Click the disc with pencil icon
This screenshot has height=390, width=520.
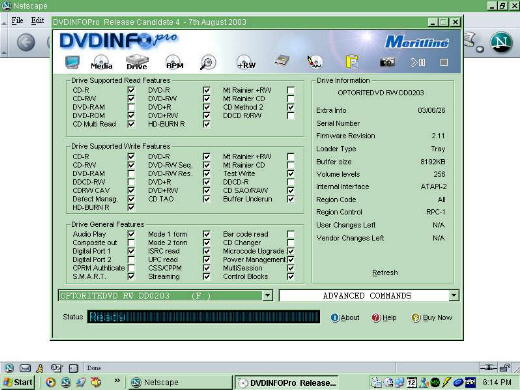tap(314, 62)
